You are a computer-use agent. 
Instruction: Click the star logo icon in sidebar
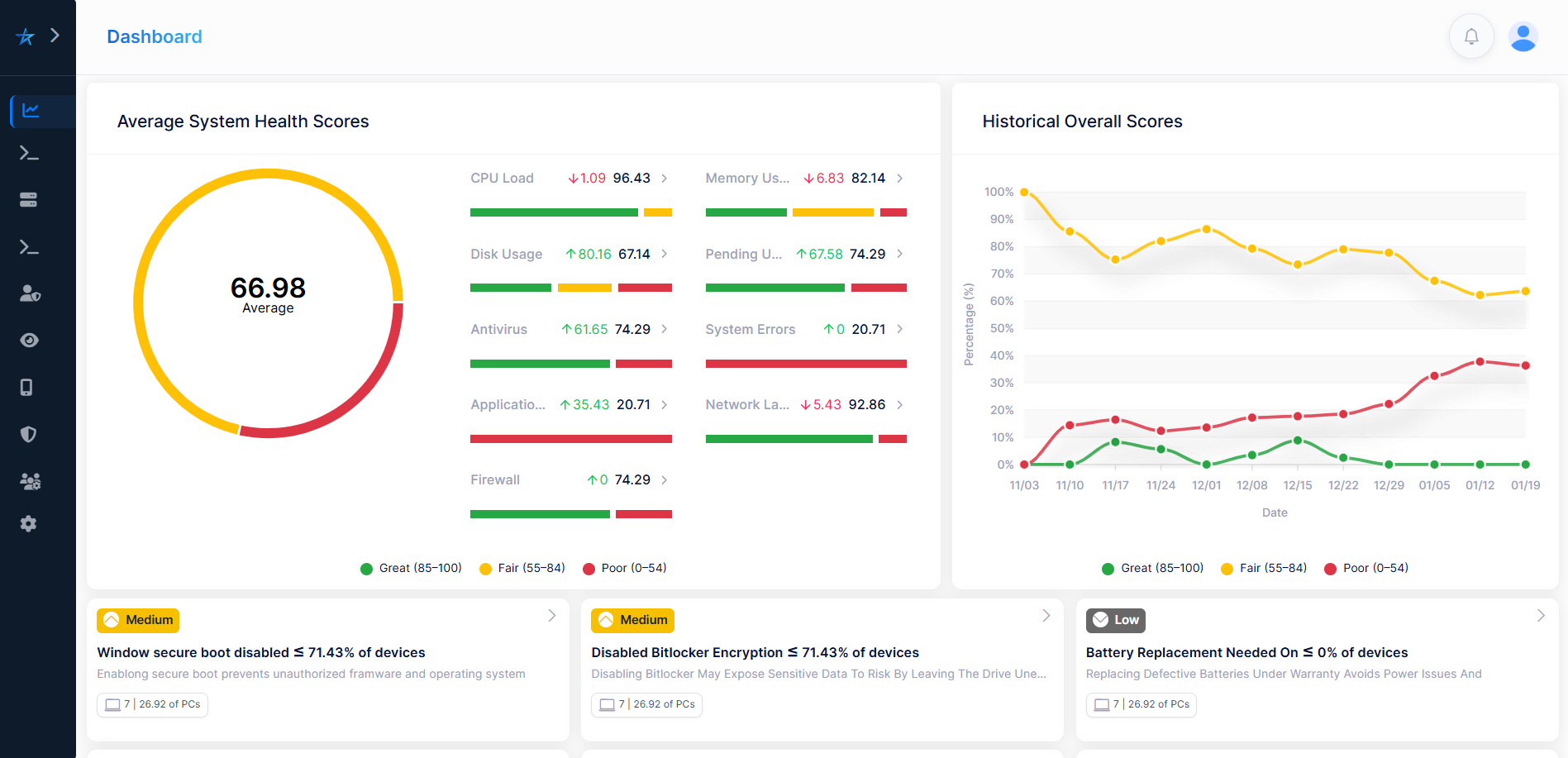click(26, 36)
